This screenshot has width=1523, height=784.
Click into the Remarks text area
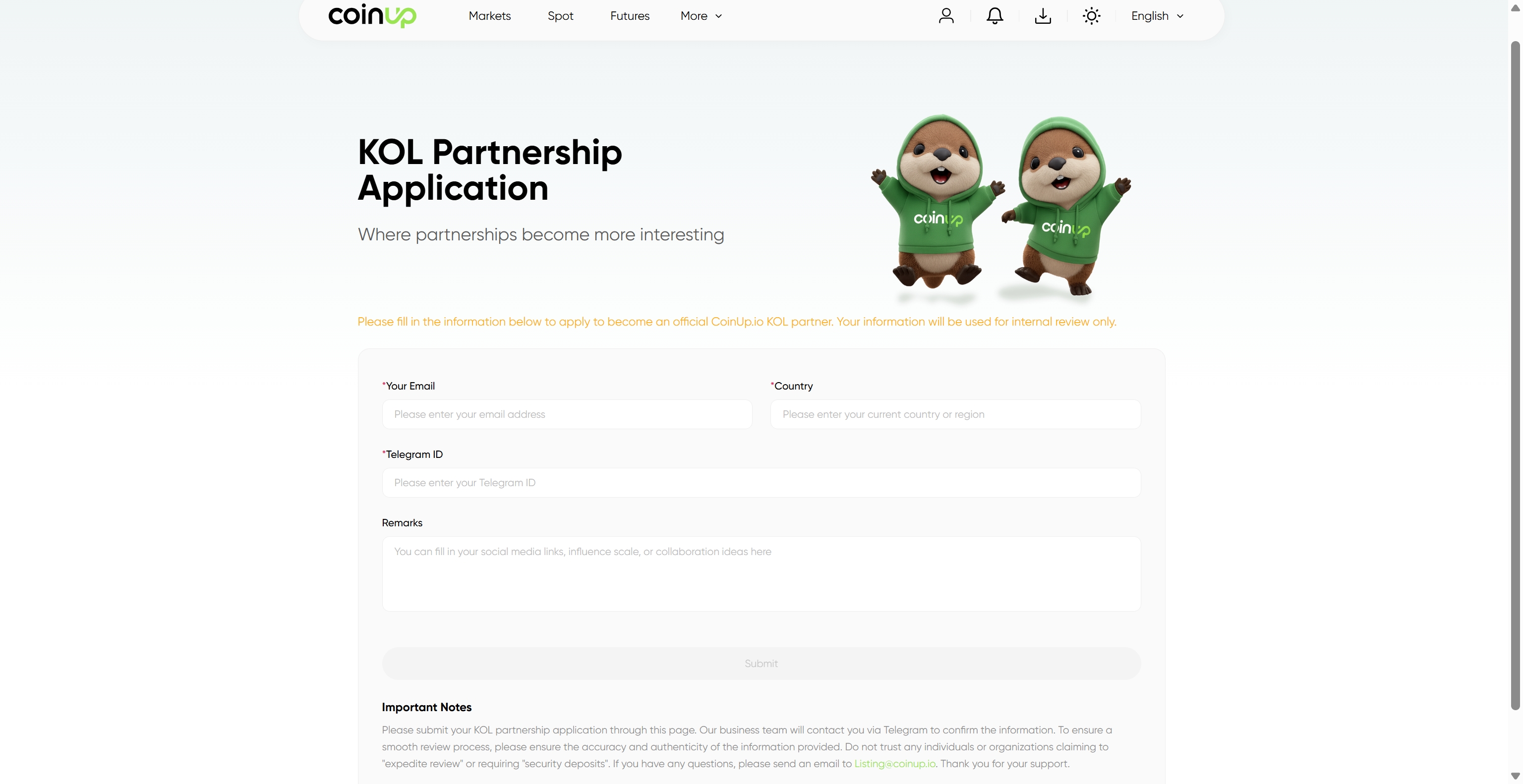[x=761, y=574]
